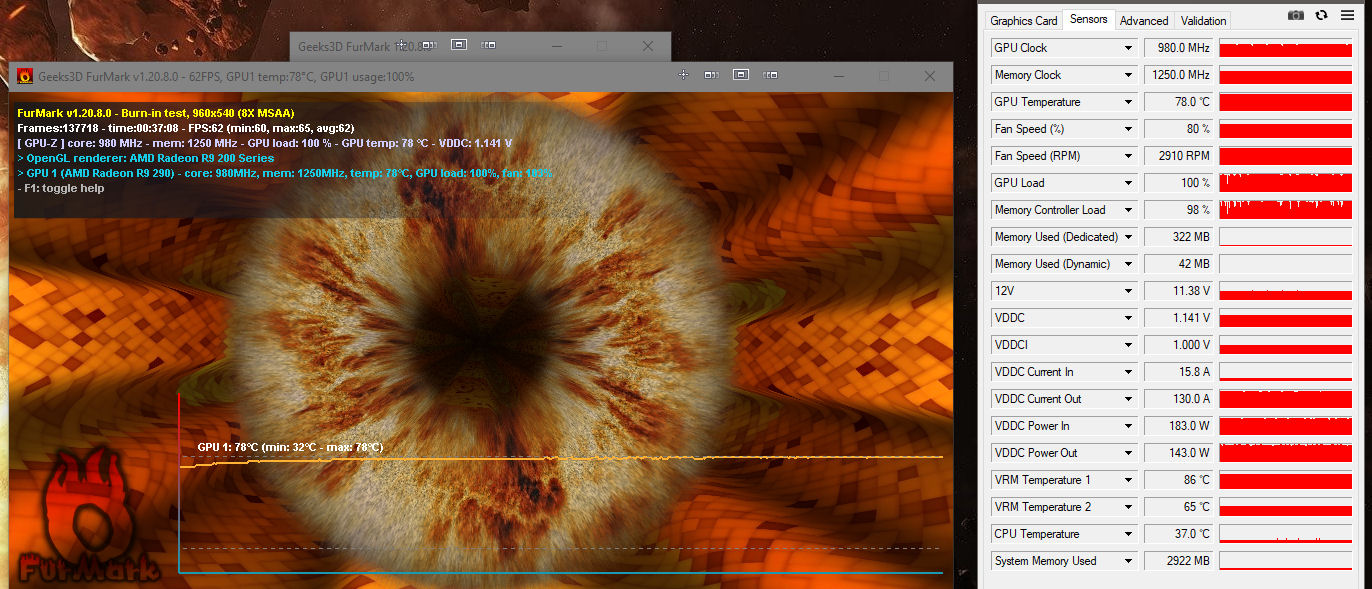Open the CPU Temperature dropdown
The image size is (1372, 589).
coord(1129,534)
